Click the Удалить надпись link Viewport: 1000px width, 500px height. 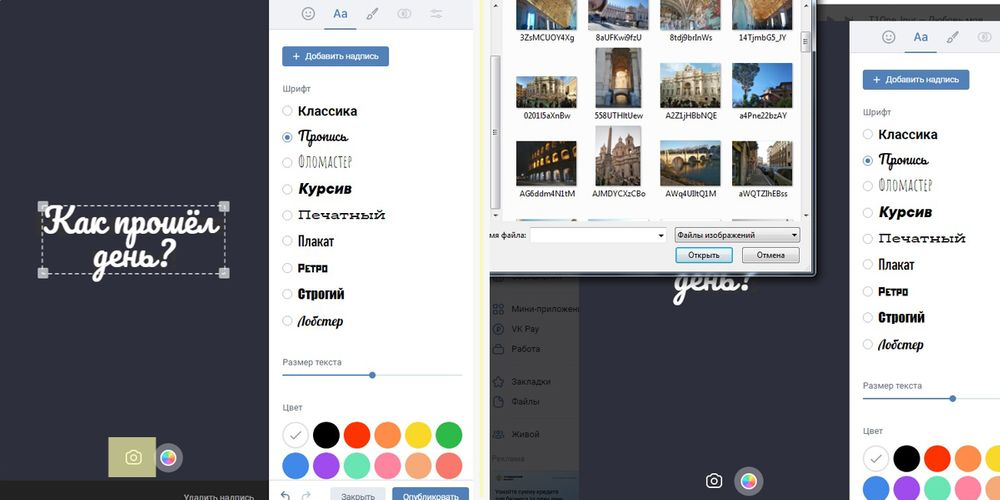(219, 496)
